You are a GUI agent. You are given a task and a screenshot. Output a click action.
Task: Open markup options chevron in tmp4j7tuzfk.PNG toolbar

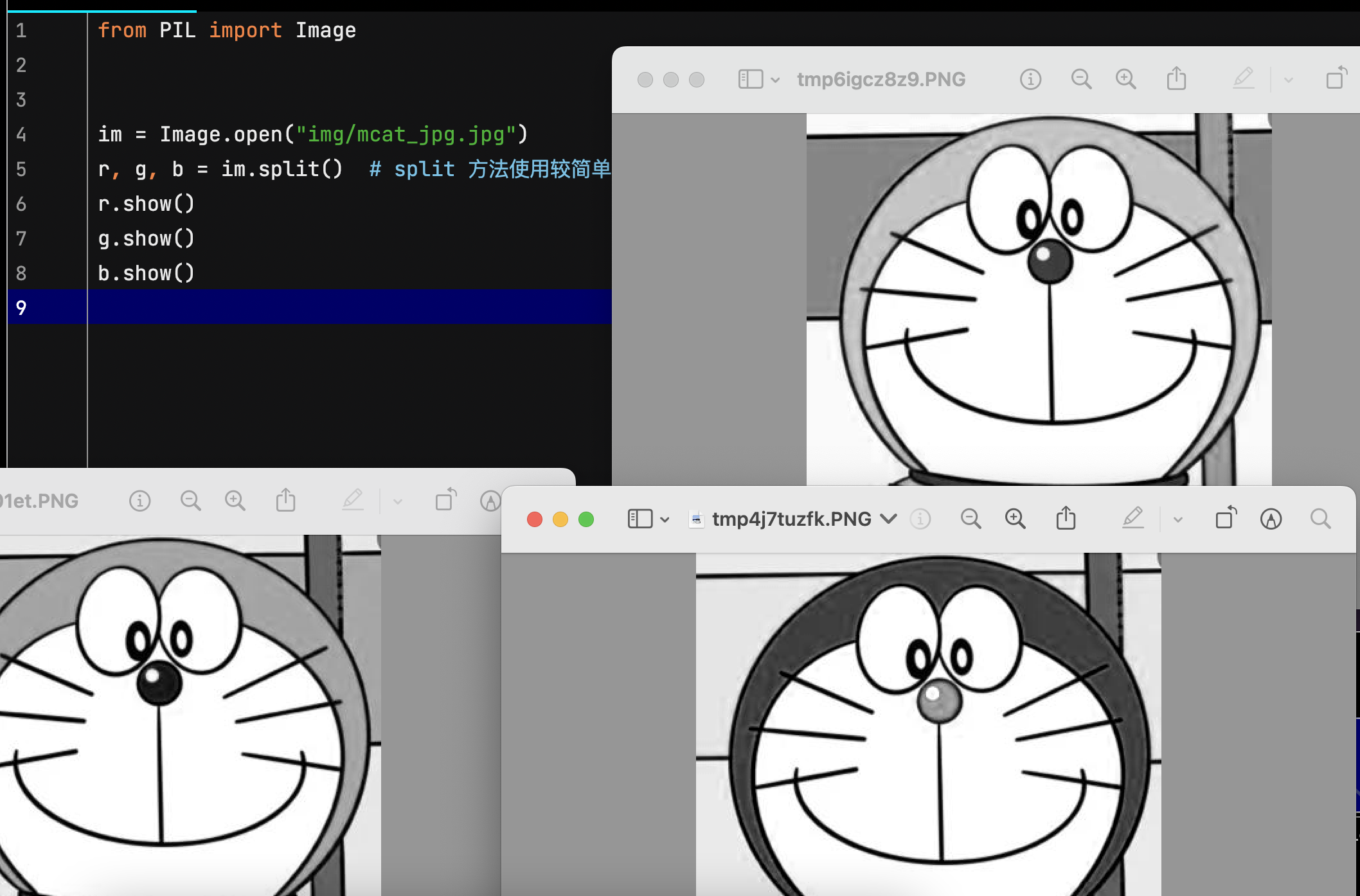(x=1177, y=519)
